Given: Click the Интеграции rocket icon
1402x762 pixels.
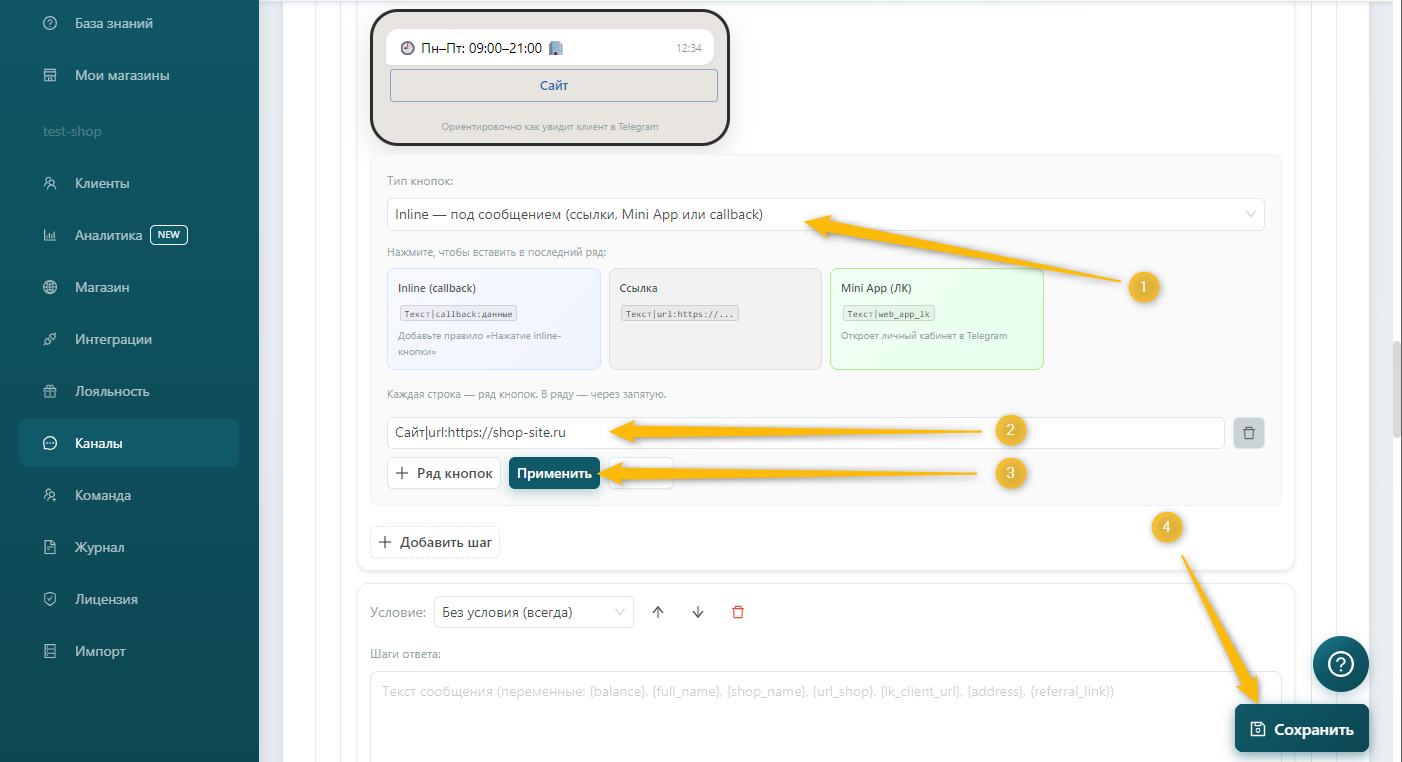Looking at the screenshot, I should click(x=50, y=339).
